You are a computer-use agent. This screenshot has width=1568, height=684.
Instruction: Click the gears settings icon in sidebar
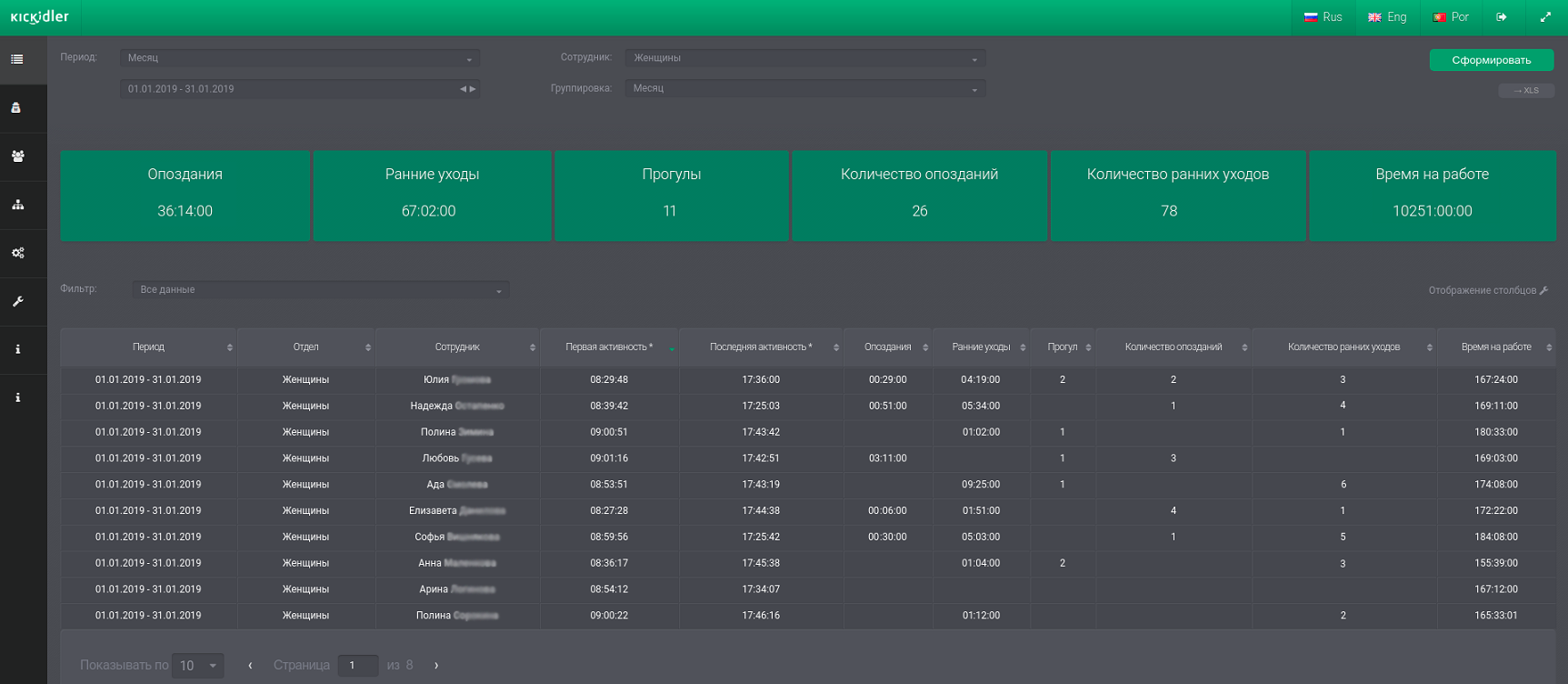pos(17,253)
